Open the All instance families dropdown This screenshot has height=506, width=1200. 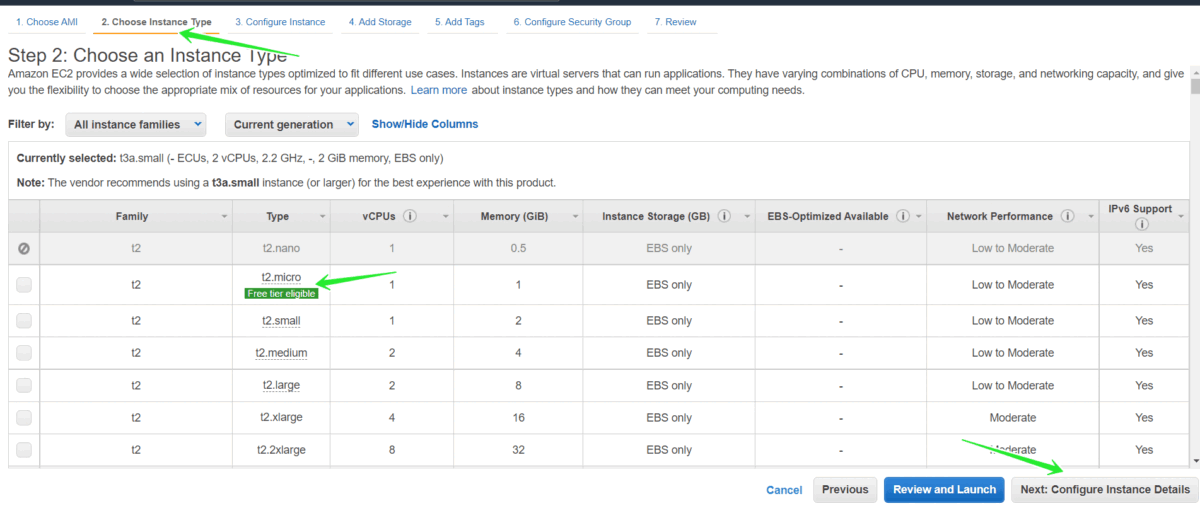point(136,125)
